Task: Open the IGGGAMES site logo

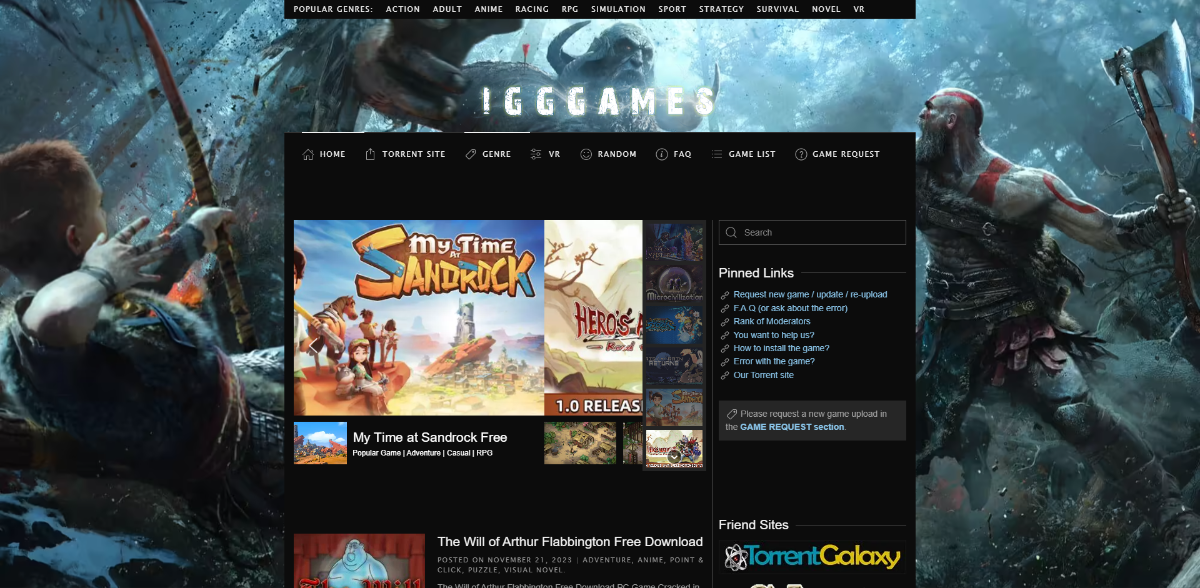Action: point(598,101)
